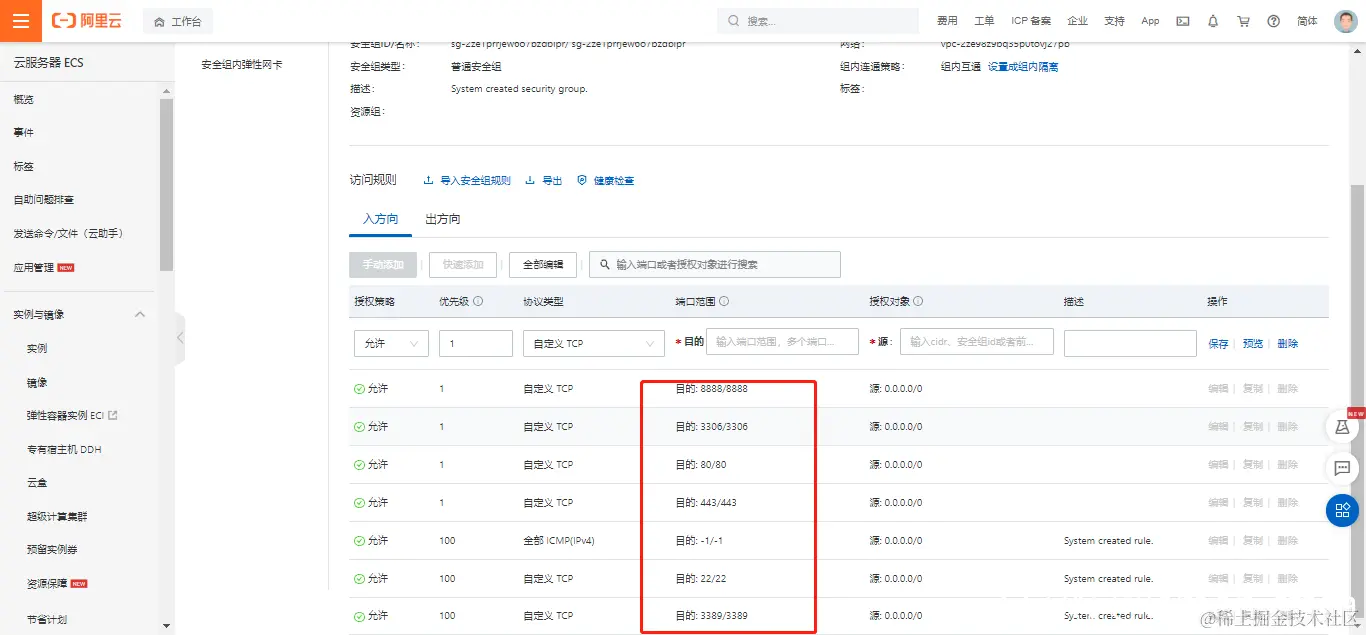Open ICP 备案 in the top bar
The width and height of the screenshot is (1366, 635).
1031,21
